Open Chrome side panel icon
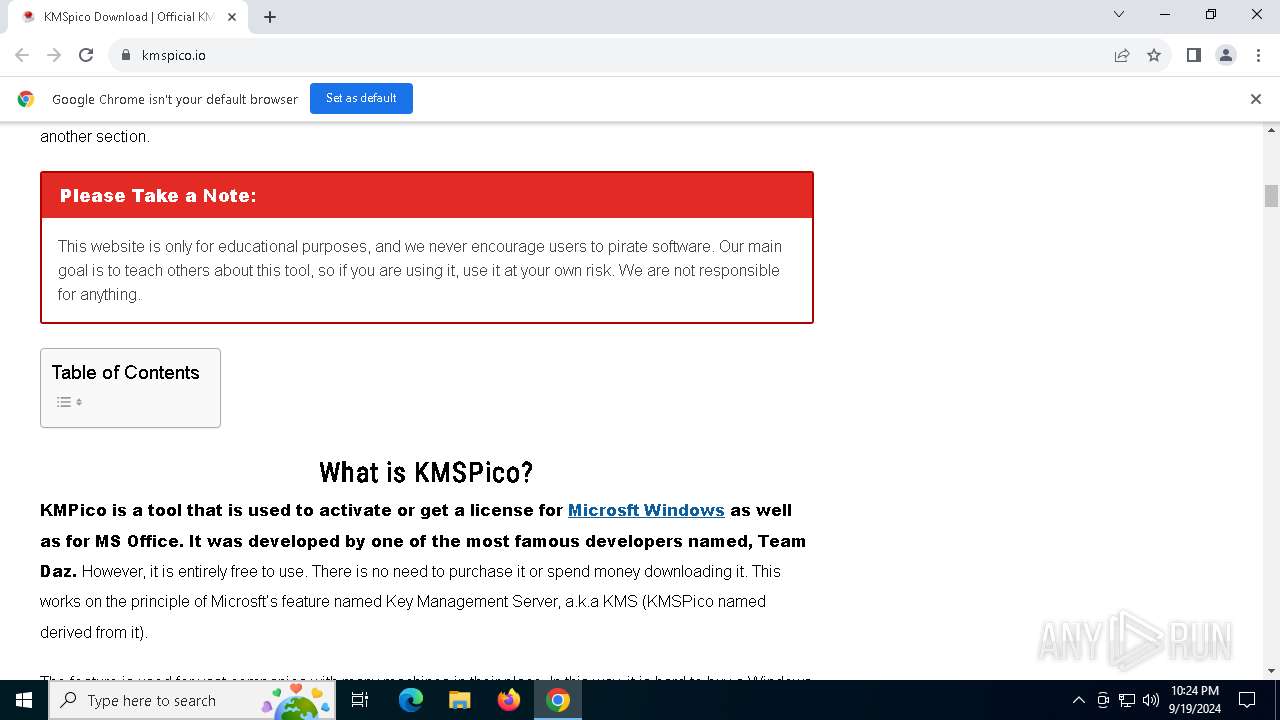Image resolution: width=1280 pixels, height=720 pixels. tap(1193, 55)
